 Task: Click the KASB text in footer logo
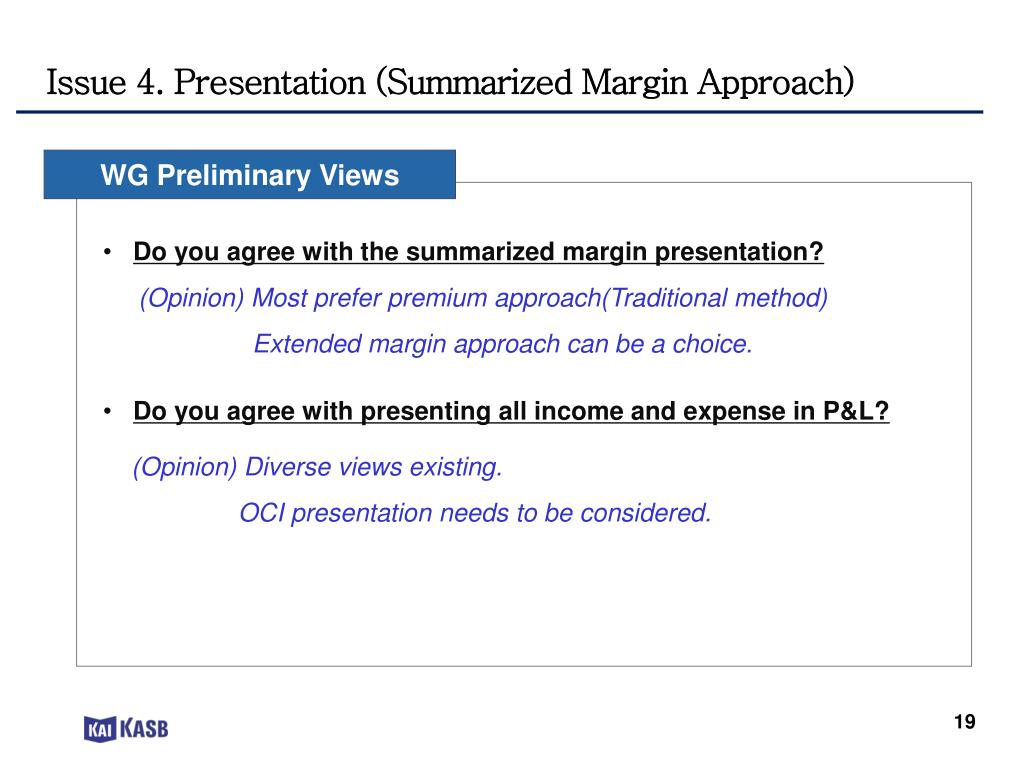click(144, 728)
